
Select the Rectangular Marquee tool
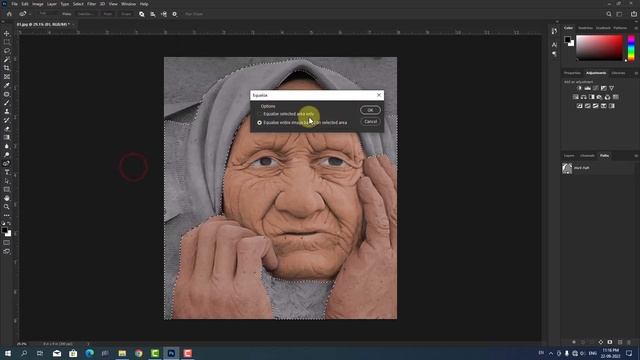point(7,42)
